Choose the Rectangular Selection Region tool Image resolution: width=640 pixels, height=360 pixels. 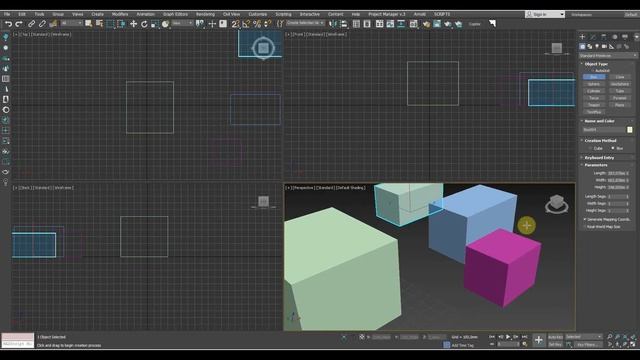[x=110, y=24]
